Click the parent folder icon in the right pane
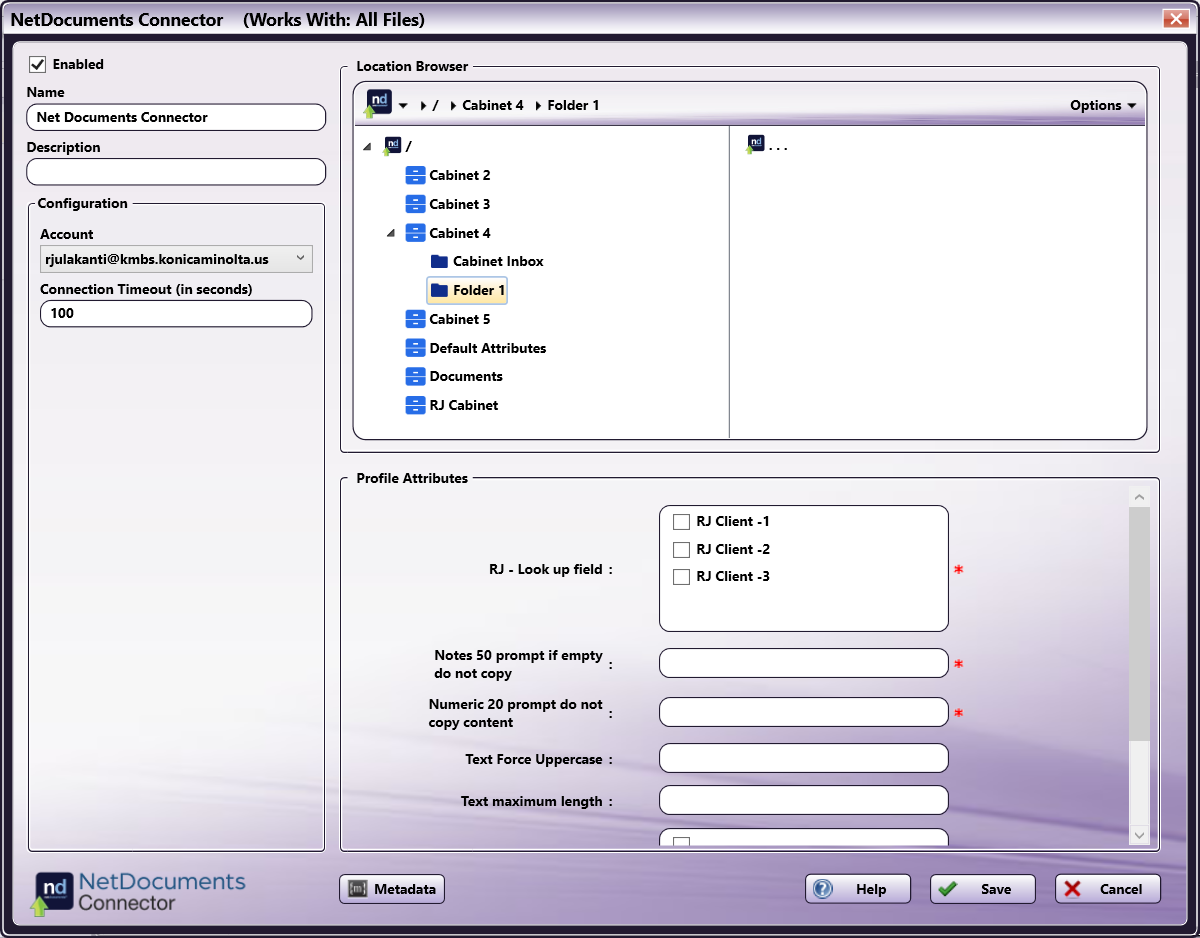 [756, 145]
